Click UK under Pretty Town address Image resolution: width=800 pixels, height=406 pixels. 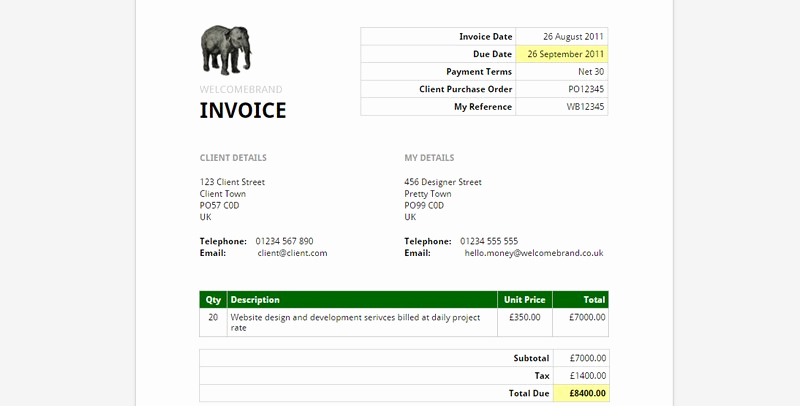point(410,217)
